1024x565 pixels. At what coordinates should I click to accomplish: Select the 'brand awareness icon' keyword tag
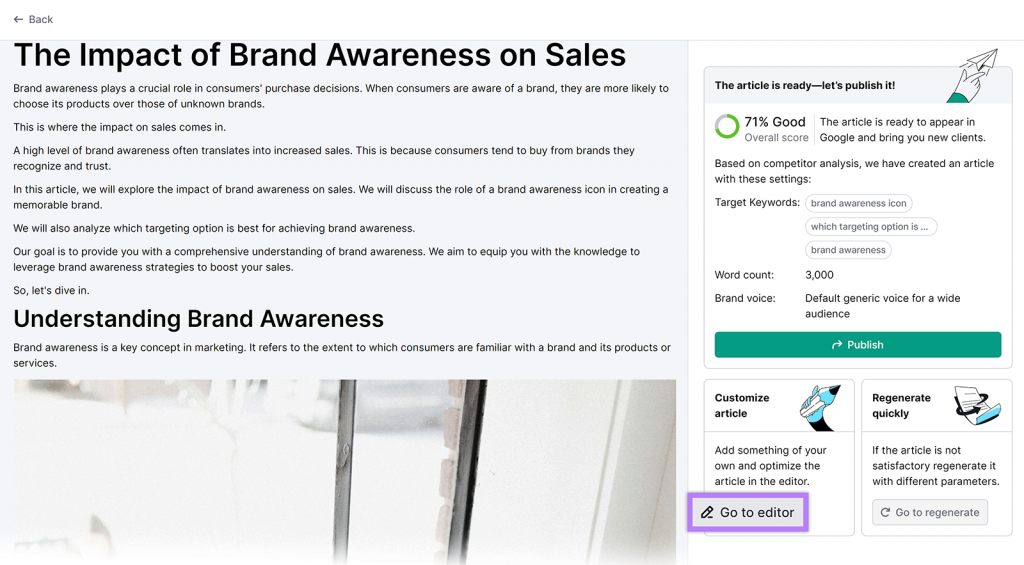[x=858, y=203]
